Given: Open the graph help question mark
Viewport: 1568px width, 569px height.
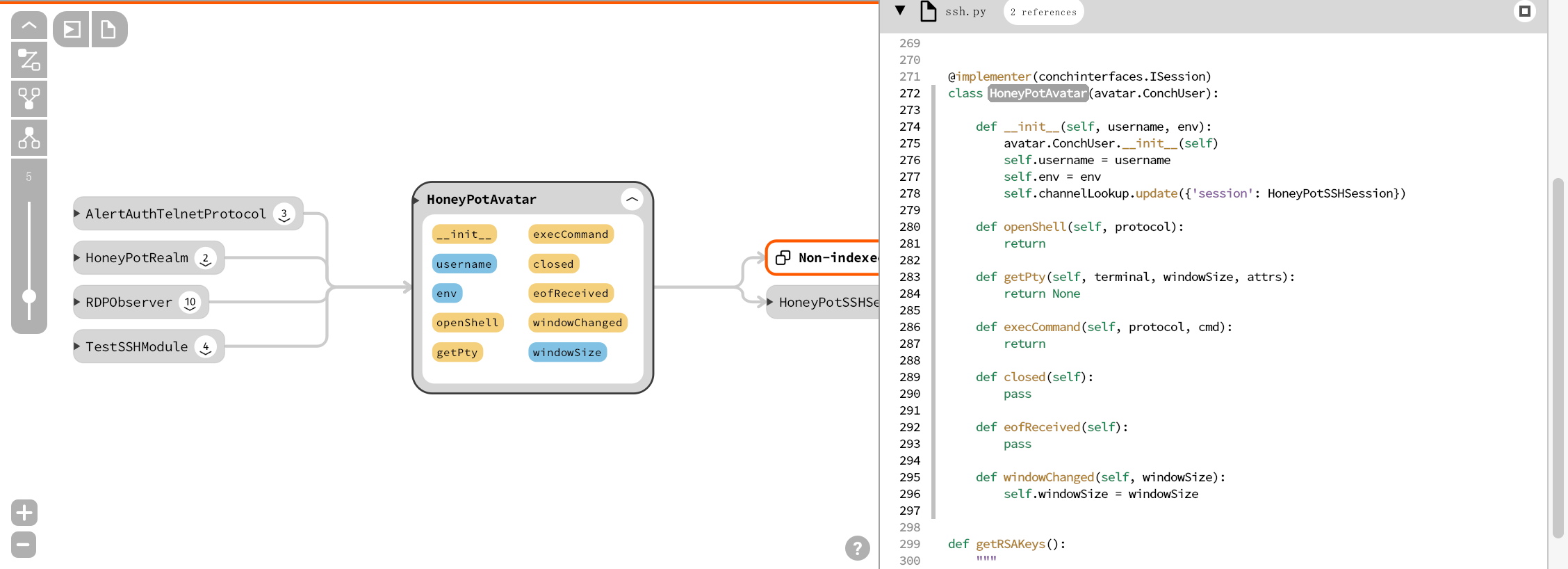Looking at the screenshot, I should (x=857, y=548).
